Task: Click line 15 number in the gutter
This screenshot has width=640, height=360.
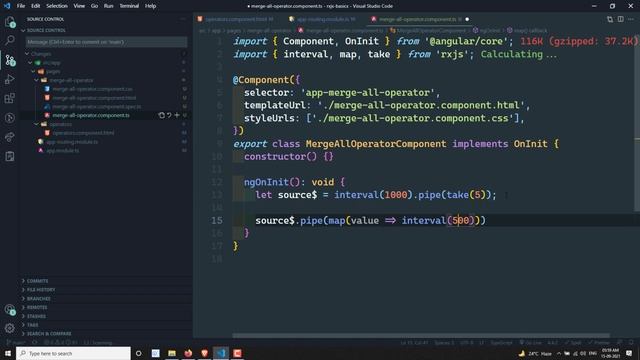Action: [217, 220]
